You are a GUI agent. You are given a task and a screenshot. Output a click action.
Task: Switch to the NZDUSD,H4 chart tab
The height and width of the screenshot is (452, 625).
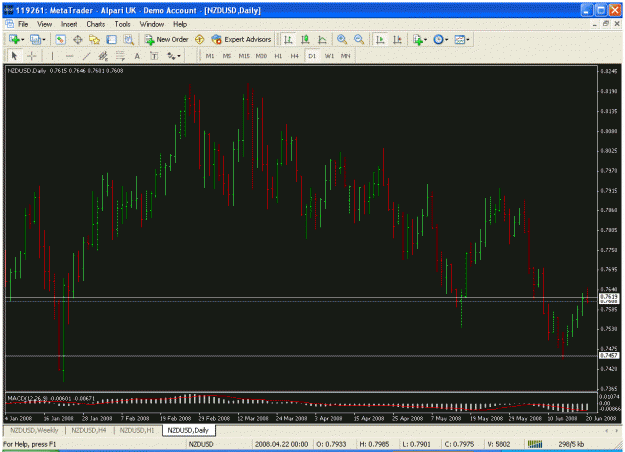tap(88, 430)
